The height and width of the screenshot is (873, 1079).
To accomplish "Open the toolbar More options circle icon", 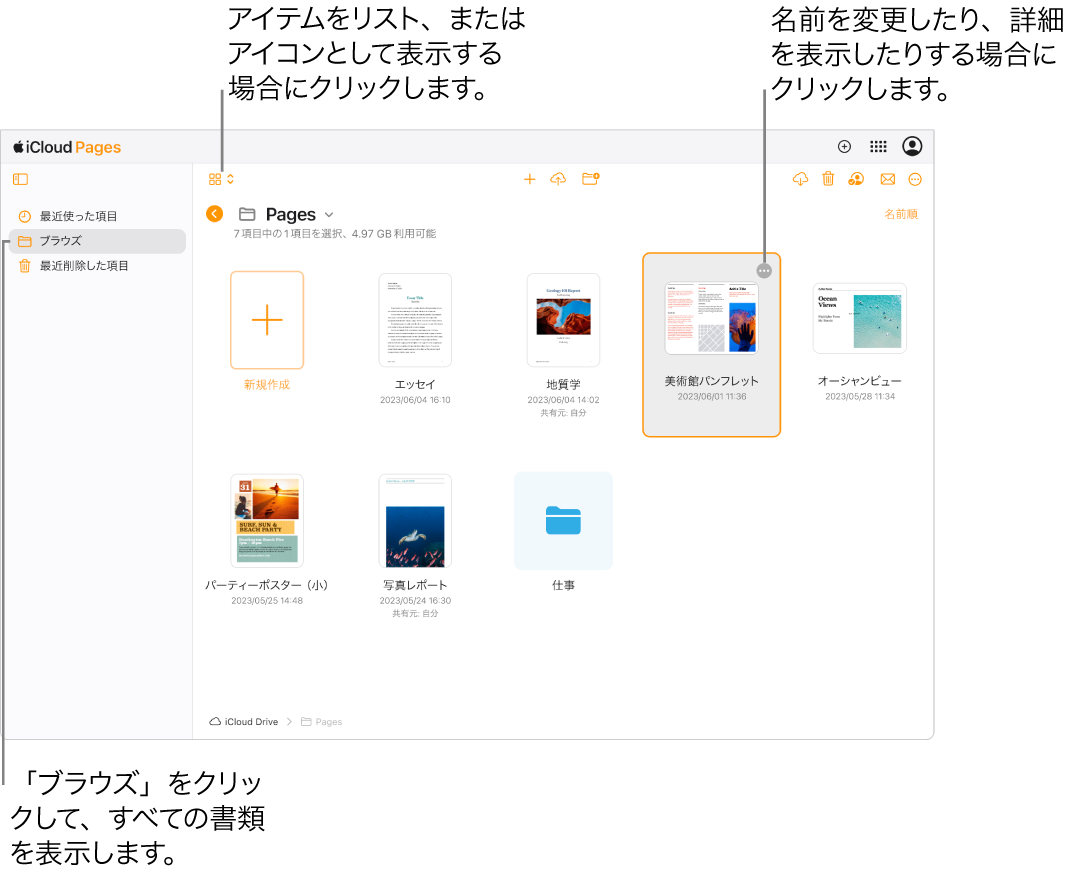I will coord(915,180).
